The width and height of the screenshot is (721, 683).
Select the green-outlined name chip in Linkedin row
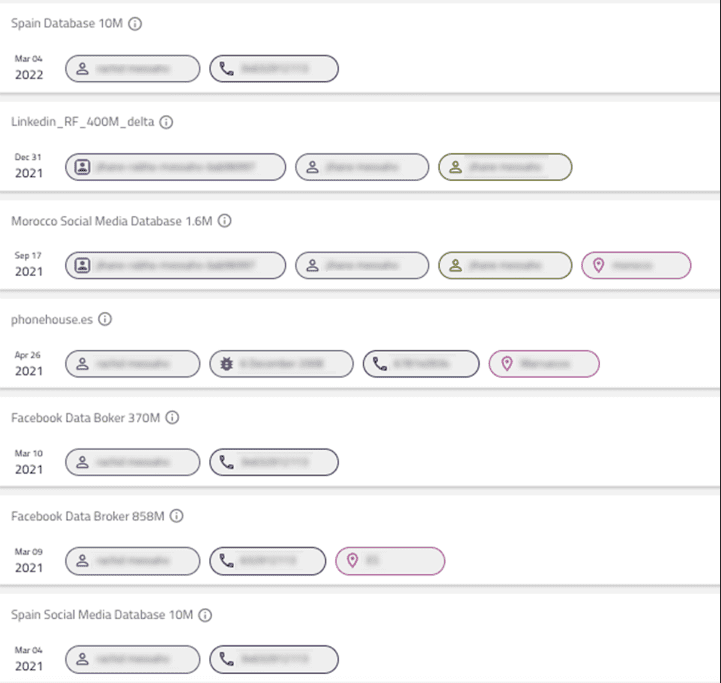(x=505, y=167)
